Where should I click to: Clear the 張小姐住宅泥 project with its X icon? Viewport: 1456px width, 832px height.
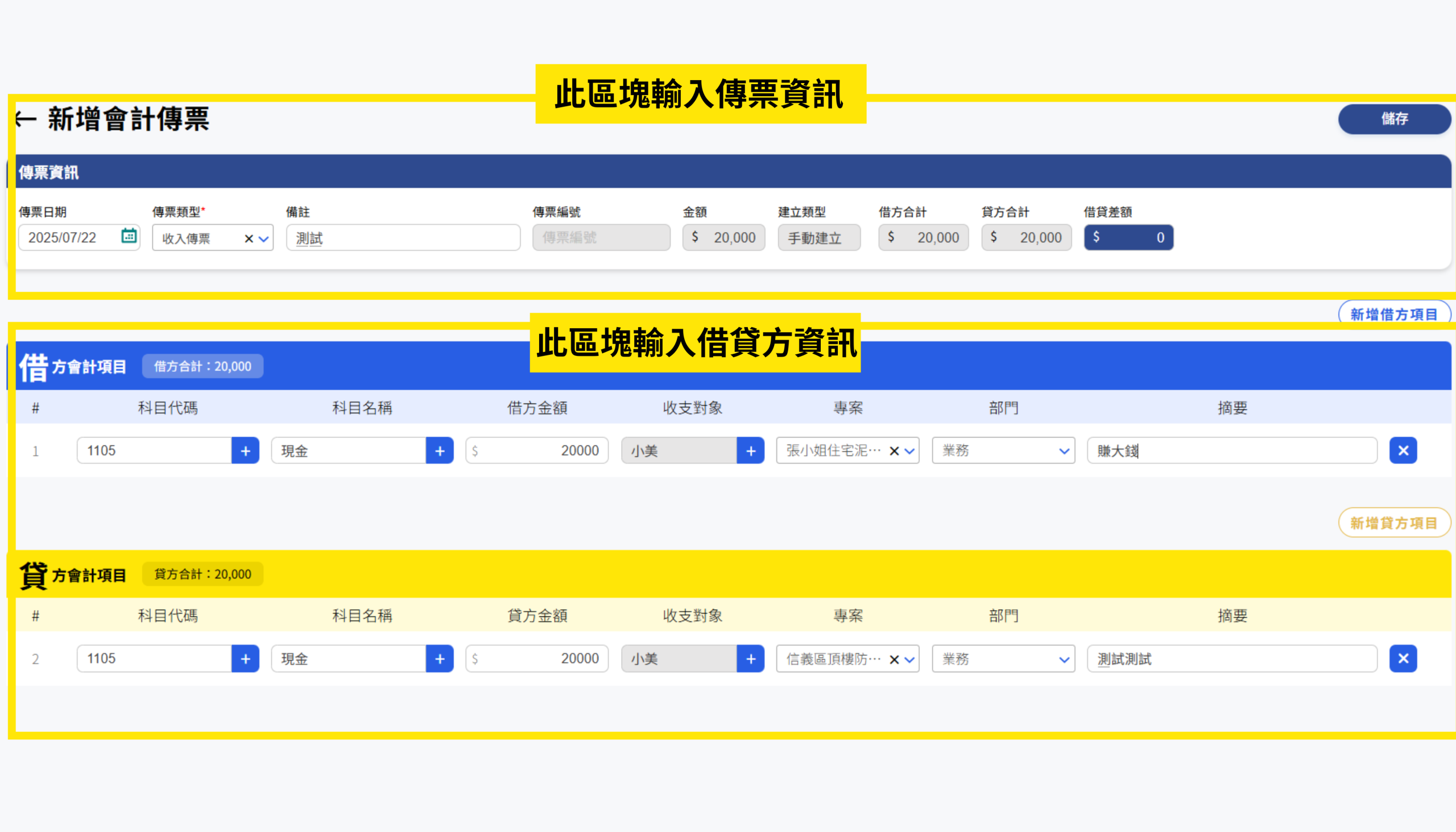coord(894,451)
